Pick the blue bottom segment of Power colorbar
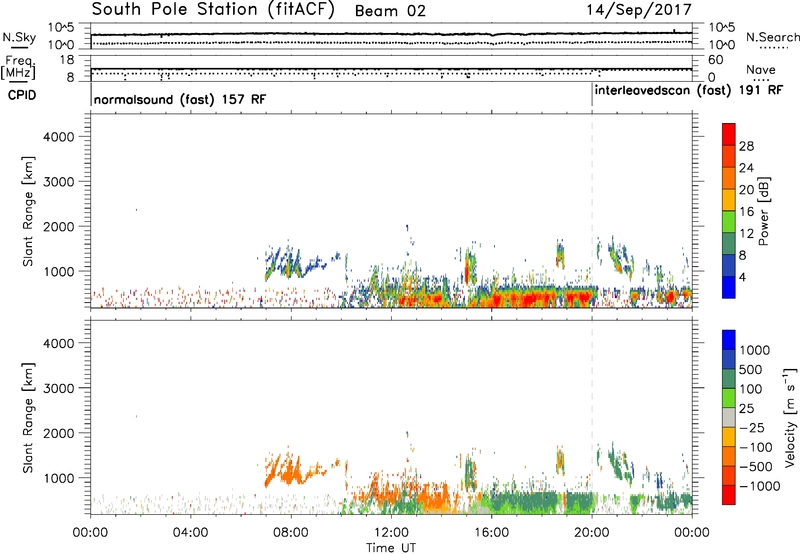This screenshot has height=554, width=800. tap(729, 287)
